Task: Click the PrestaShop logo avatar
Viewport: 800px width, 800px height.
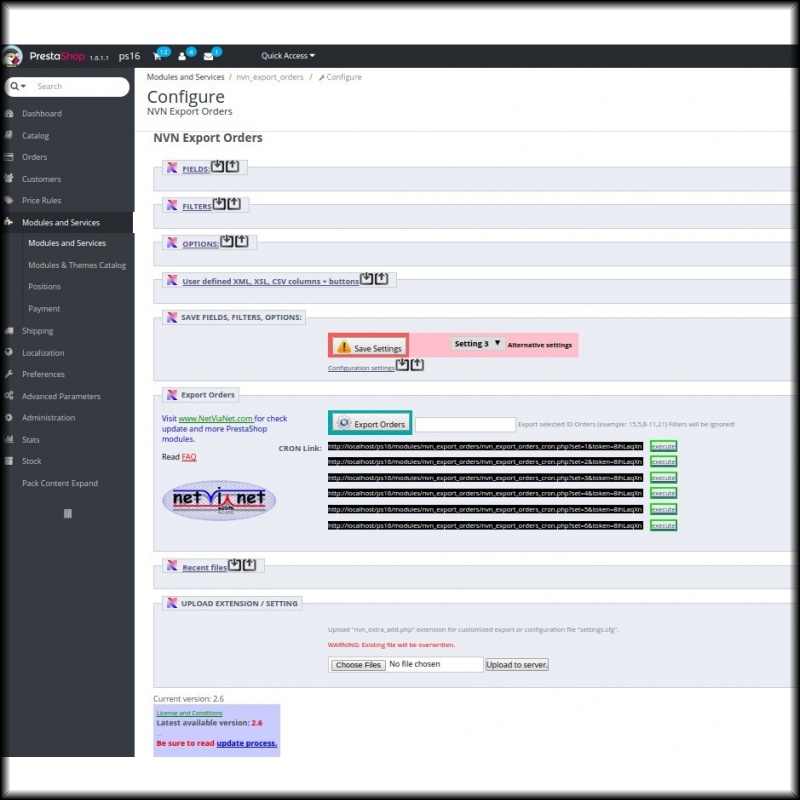Action: [x=13, y=56]
